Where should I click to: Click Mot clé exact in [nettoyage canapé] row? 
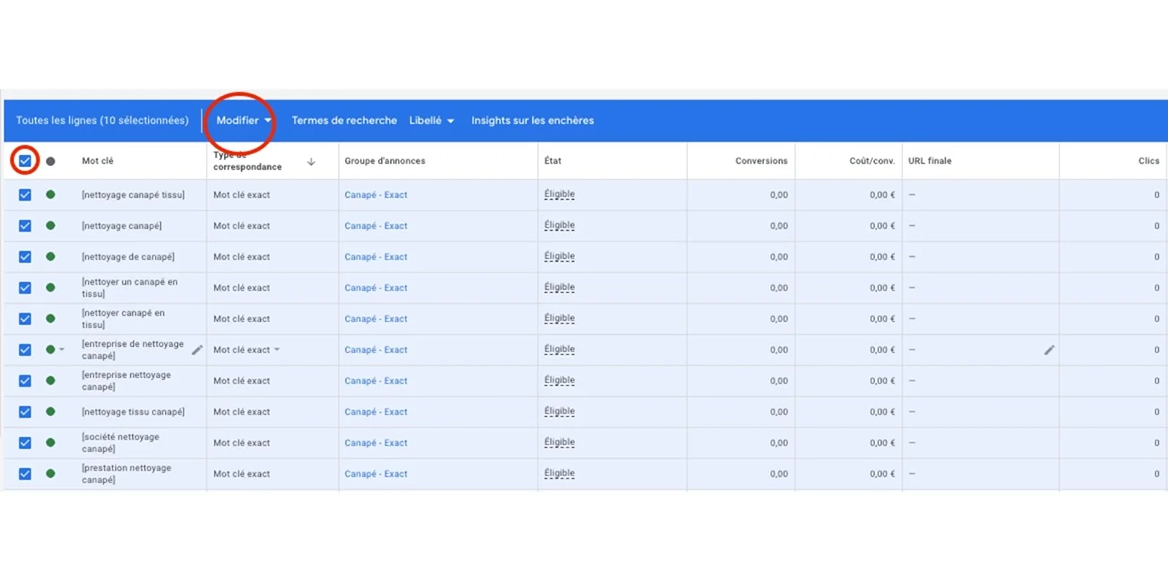coord(241,226)
